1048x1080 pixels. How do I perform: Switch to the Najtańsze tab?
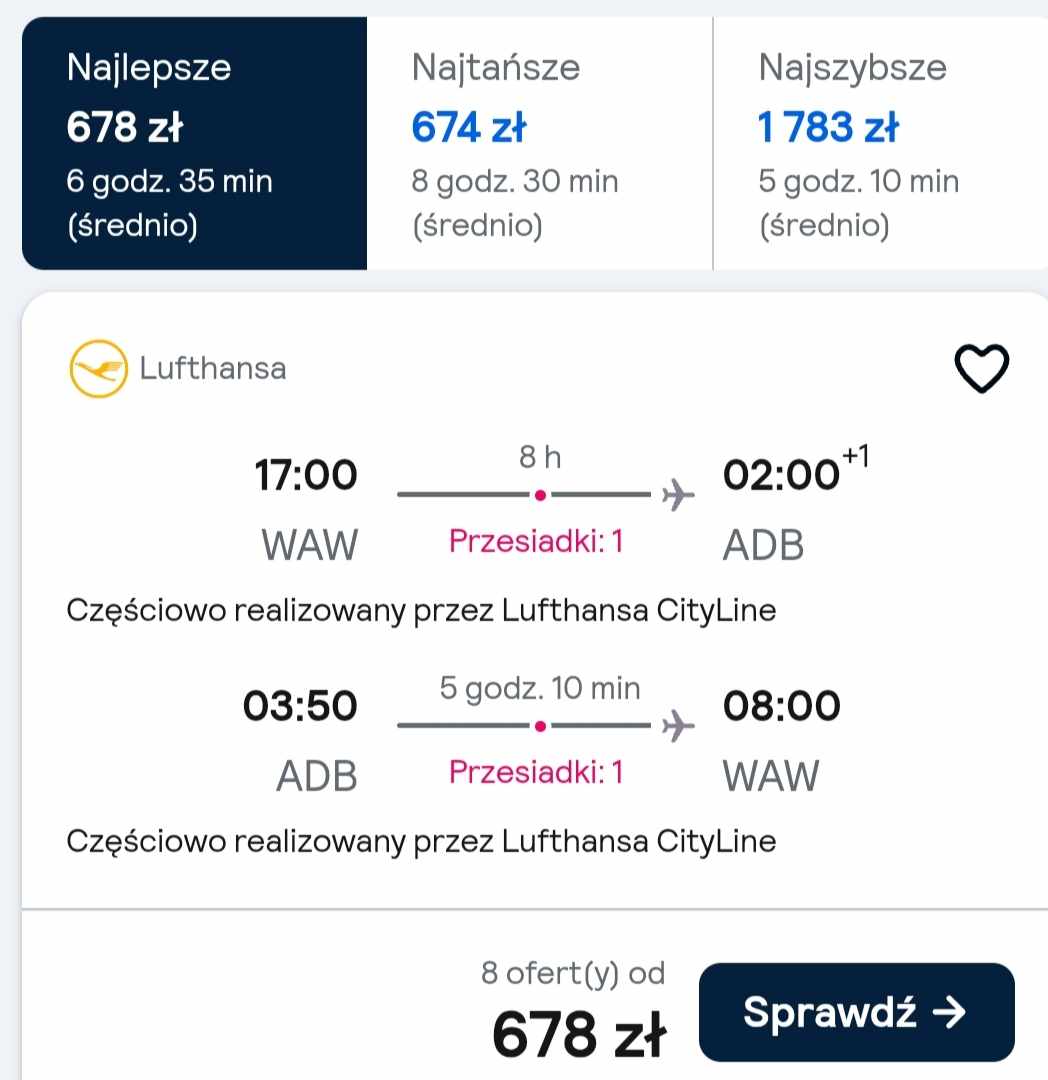(x=540, y=143)
